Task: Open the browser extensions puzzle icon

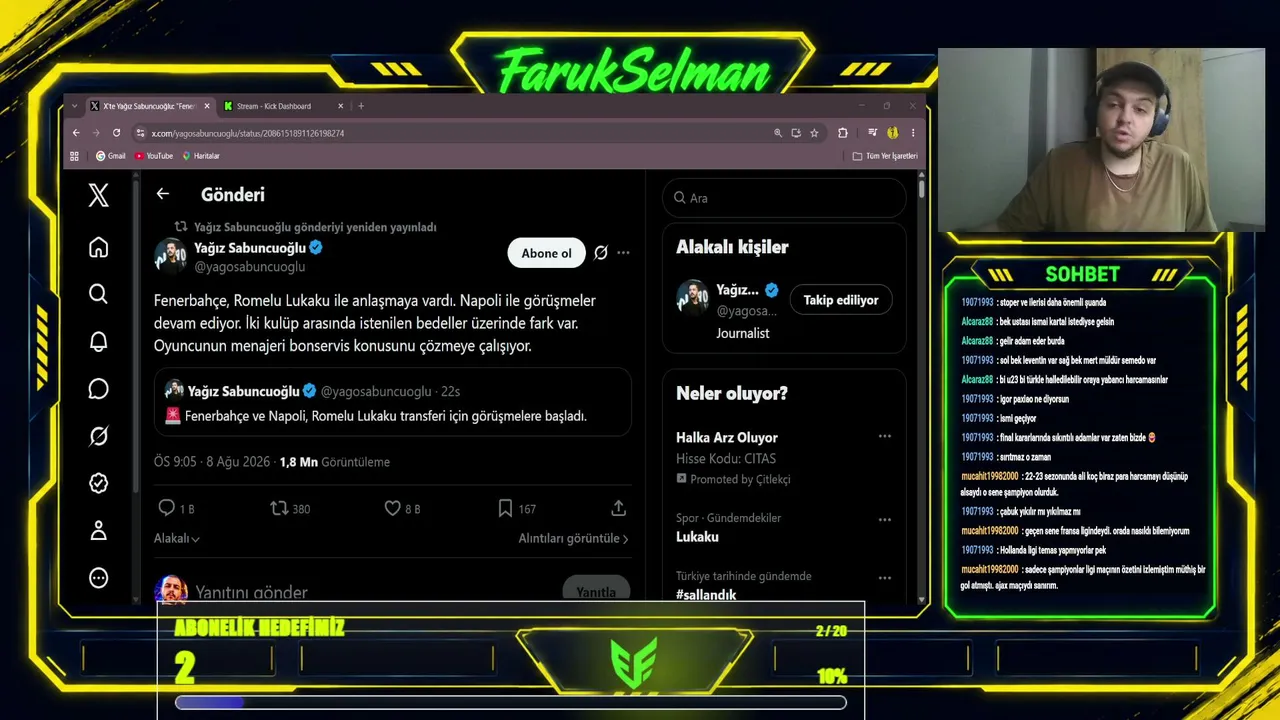Action: click(842, 133)
